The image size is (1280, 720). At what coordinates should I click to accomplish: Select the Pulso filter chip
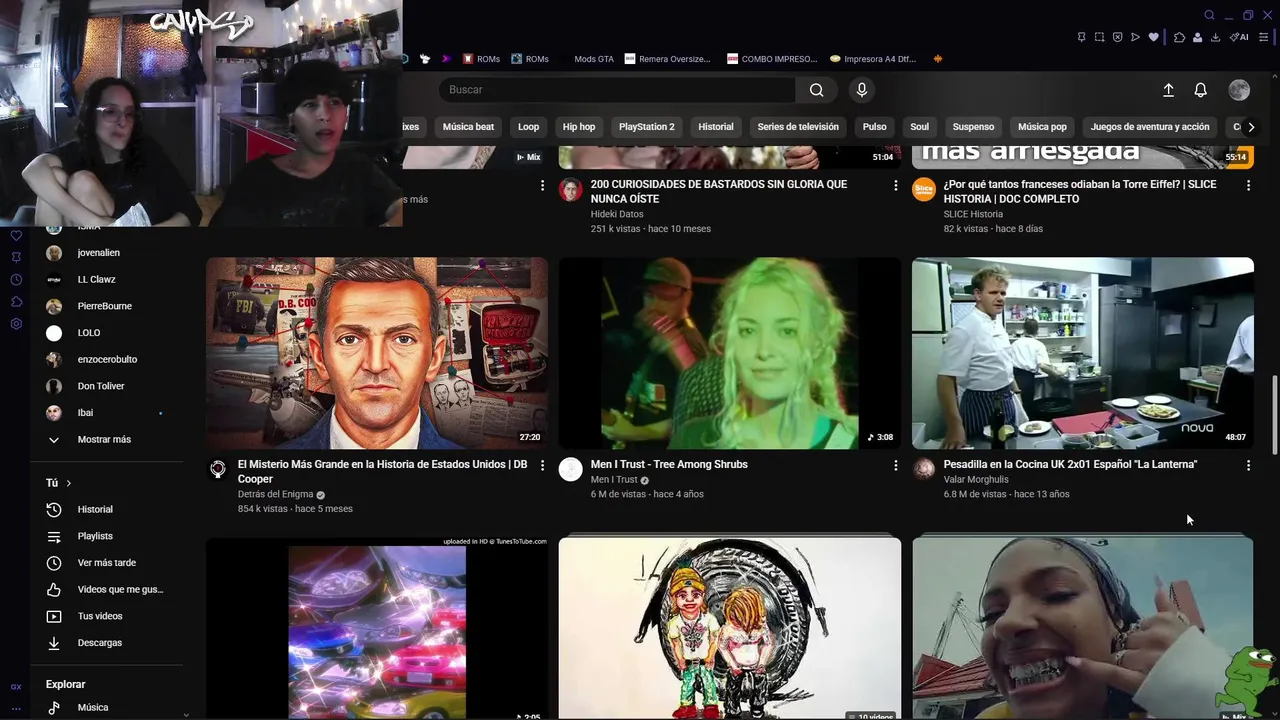click(x=875, y=127)
